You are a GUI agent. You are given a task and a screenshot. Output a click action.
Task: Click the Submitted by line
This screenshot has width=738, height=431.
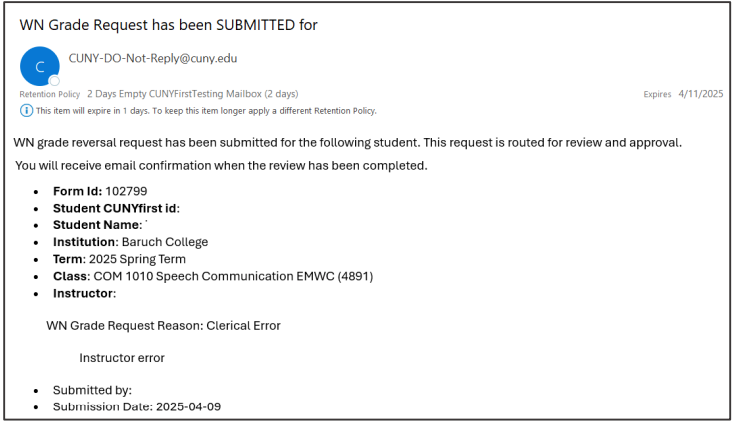coord(92,390)
